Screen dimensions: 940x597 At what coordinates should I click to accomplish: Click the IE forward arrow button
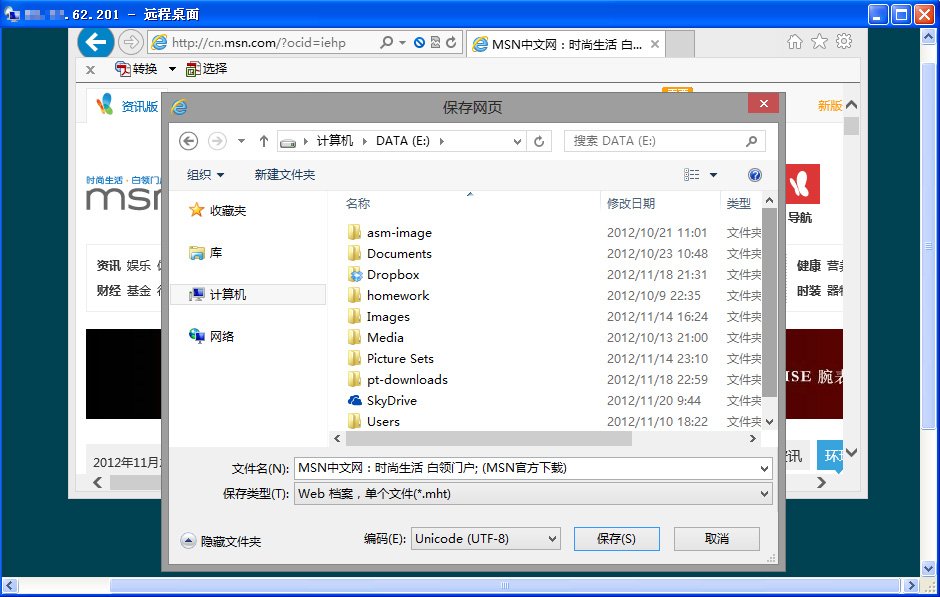(130, 43)
